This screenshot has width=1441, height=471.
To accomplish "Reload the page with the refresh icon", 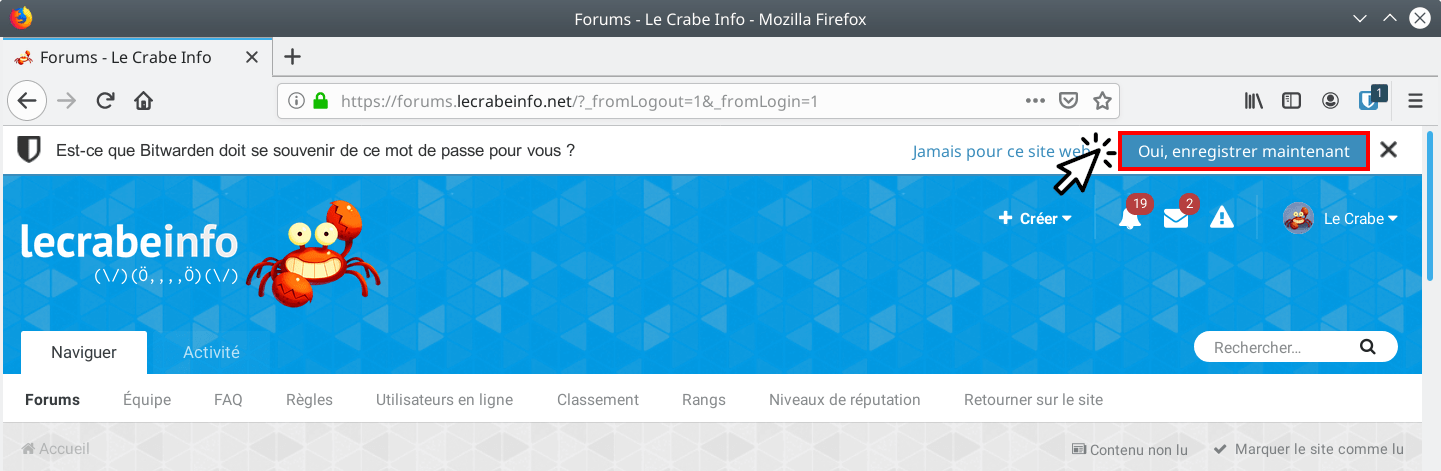I will 105,100.
